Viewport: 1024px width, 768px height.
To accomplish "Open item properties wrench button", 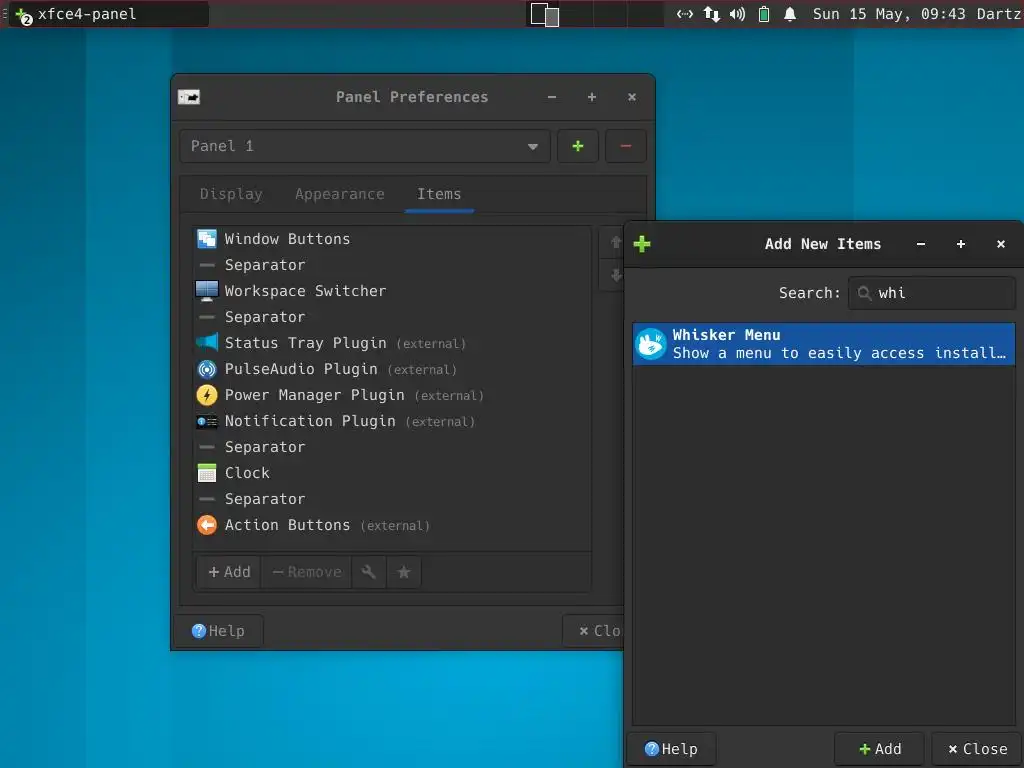I will (369, 572).
